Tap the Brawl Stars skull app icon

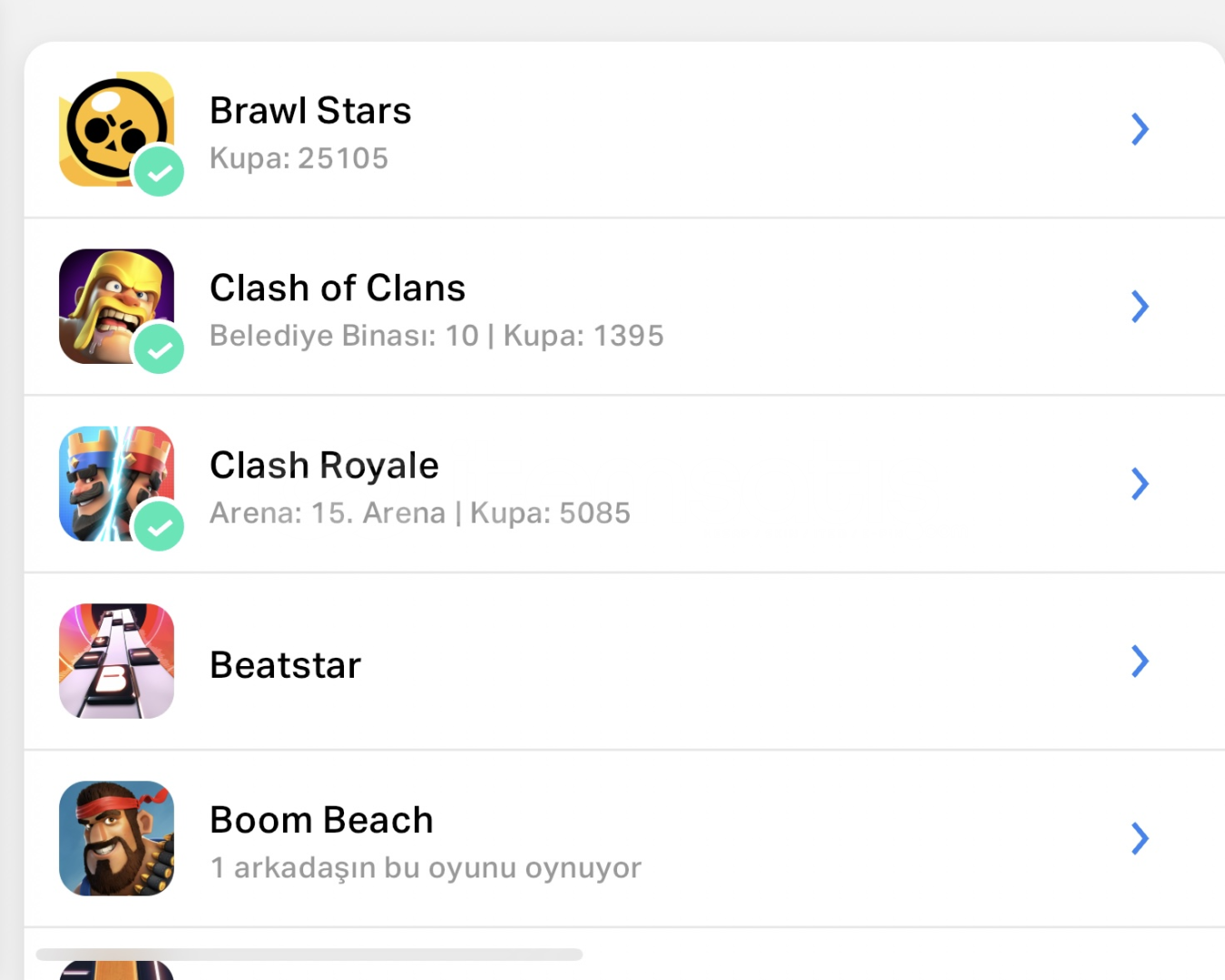tap(111, 125)
